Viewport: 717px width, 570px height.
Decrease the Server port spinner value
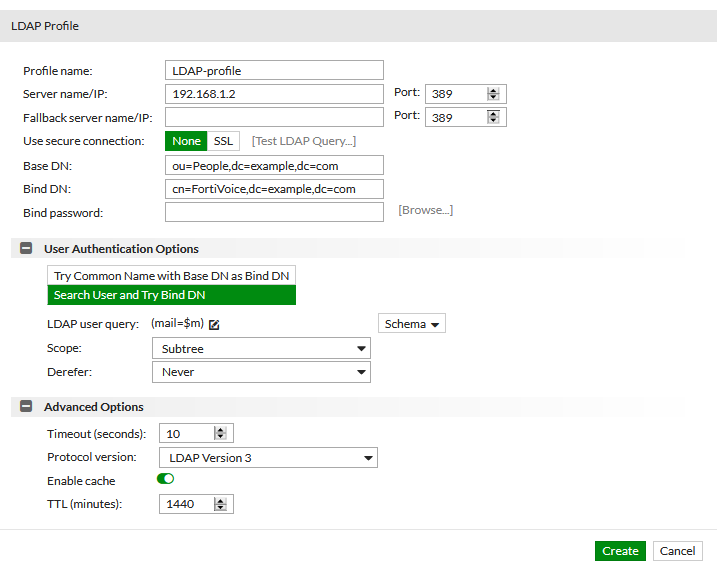[x=493, y=97]
